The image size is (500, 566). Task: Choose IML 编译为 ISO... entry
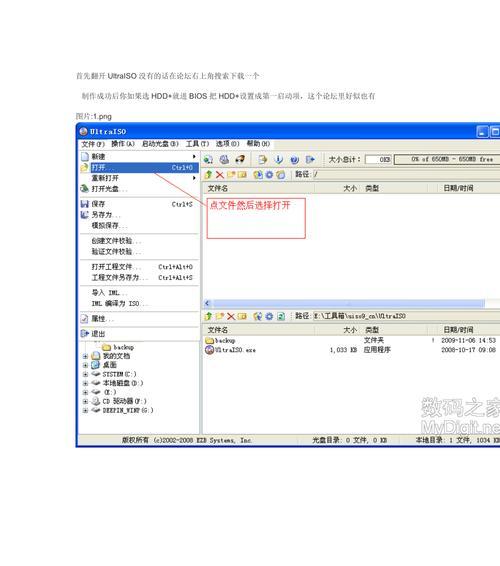(x=139, y=304)
